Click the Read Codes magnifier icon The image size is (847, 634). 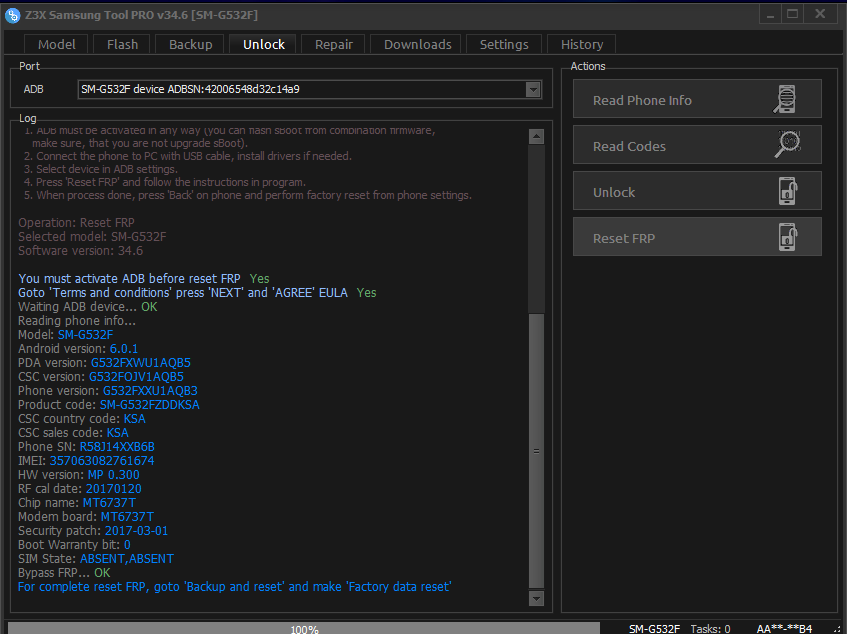[x=787, y=145]
